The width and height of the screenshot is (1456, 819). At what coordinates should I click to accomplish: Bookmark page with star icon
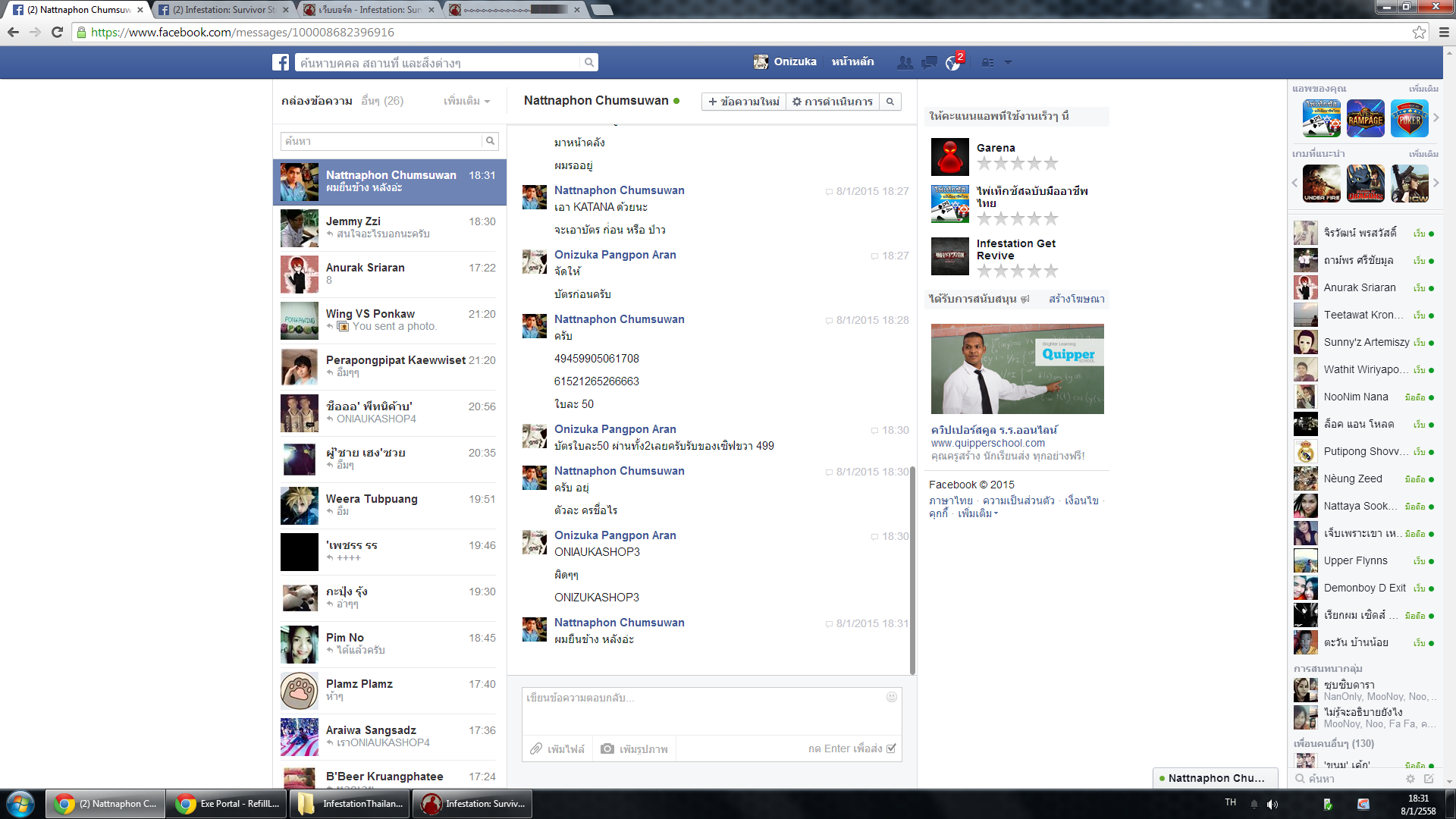tap(1419, 32)
